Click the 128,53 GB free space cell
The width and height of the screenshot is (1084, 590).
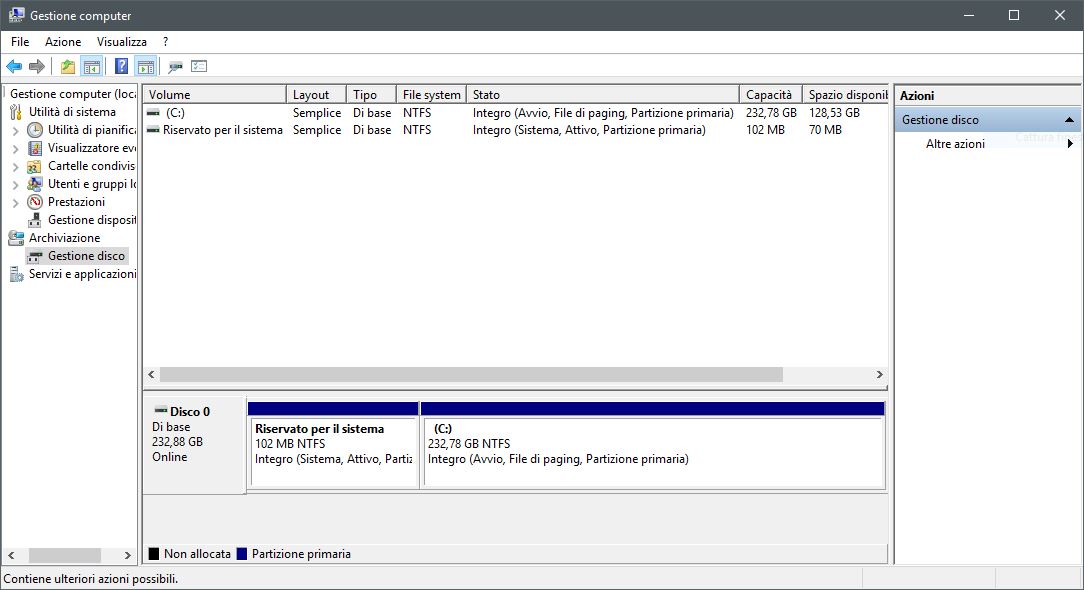pos(834,113)
